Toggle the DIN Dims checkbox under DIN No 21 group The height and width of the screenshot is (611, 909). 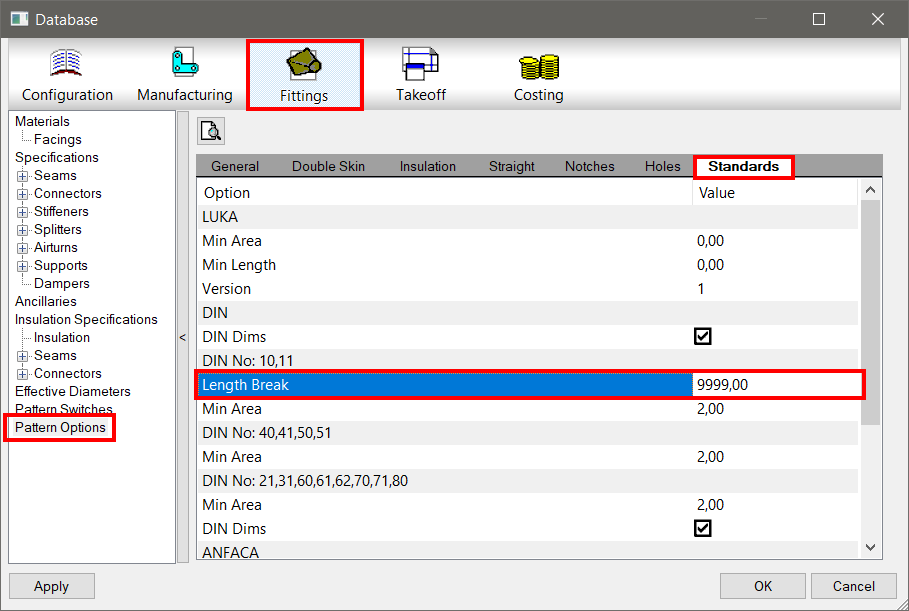[702, 528]
